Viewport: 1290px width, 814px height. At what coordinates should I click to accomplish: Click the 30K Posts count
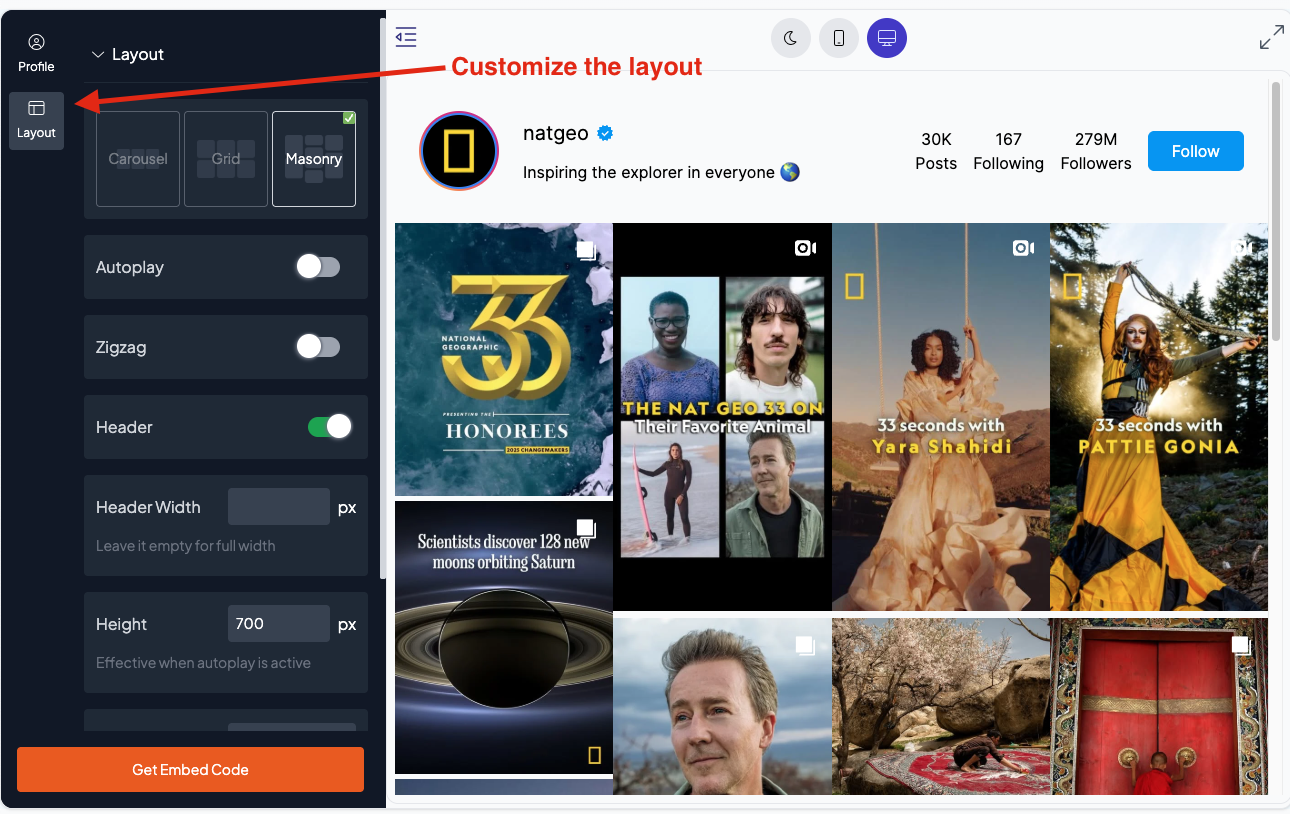(x=936, y=151)
